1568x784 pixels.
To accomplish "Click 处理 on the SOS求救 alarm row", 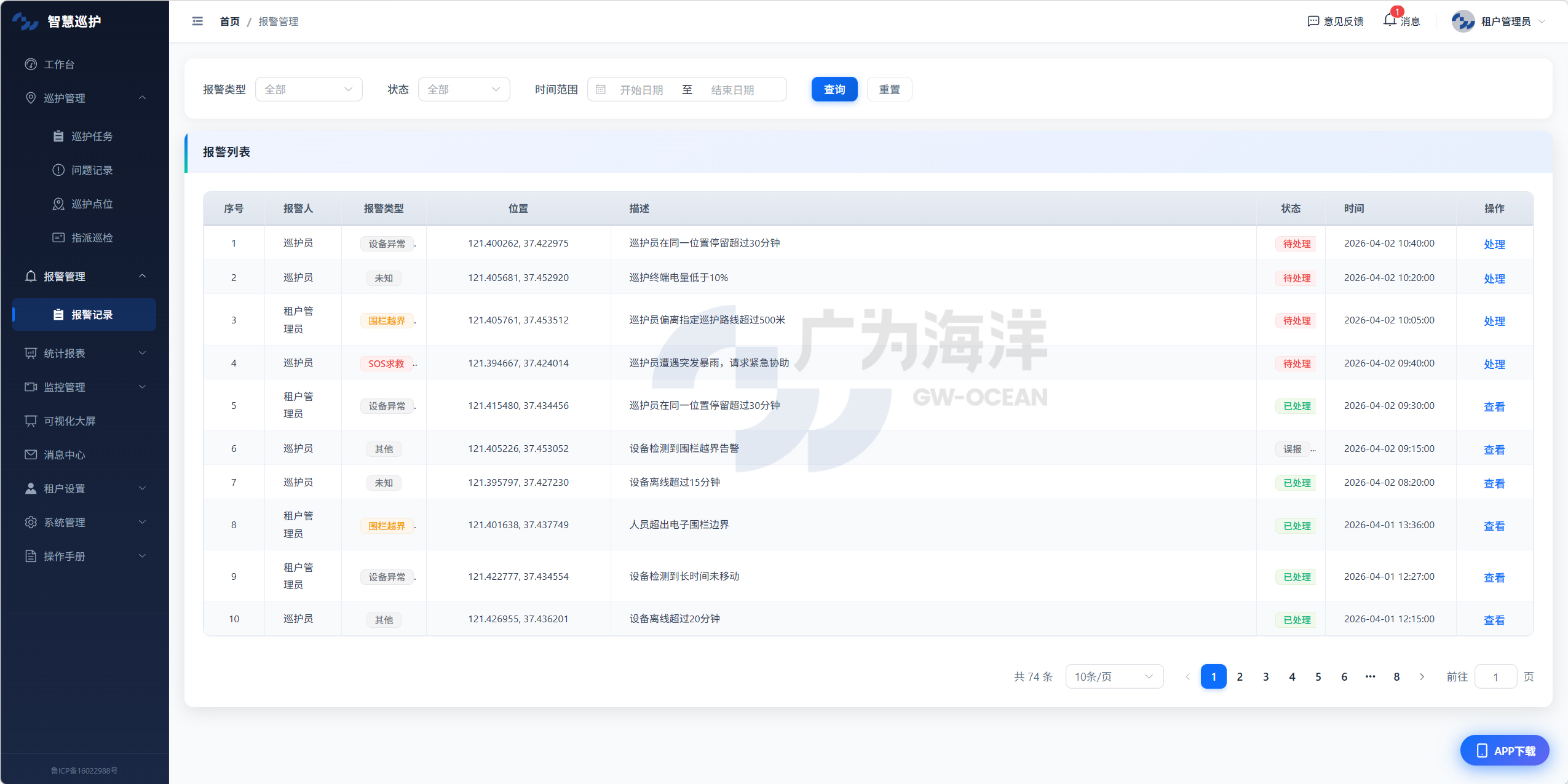I will [1495, 363].
